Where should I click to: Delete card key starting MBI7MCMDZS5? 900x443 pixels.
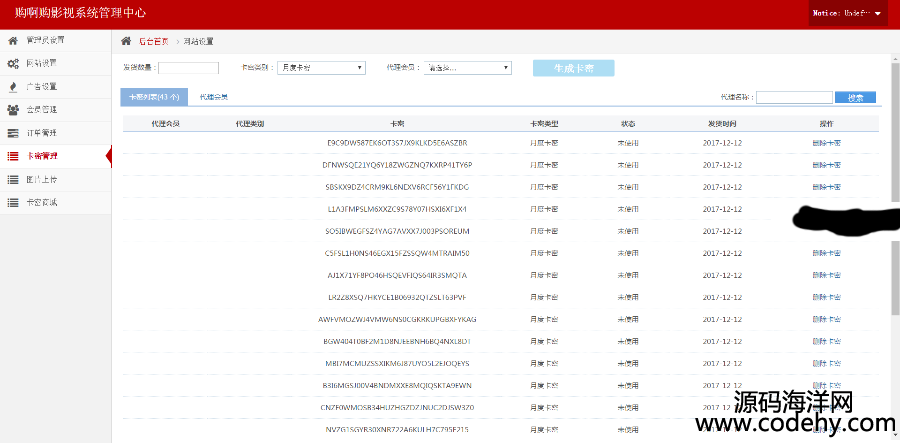[827, 364]
